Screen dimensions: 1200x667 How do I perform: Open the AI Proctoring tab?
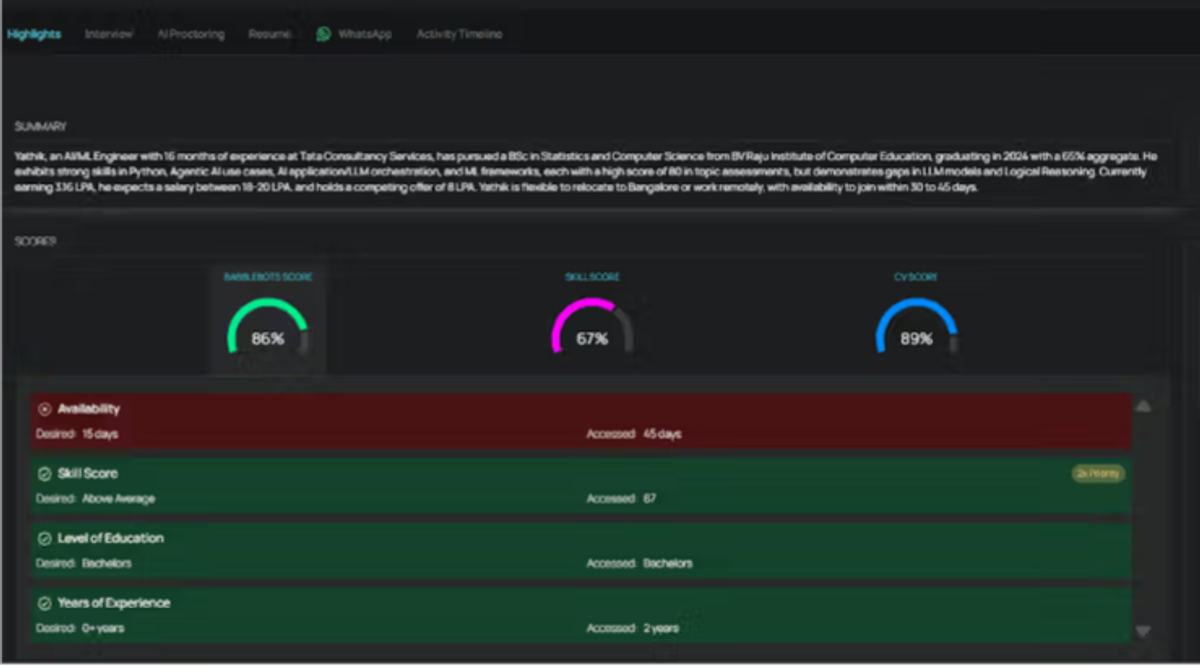coord(191,34)
